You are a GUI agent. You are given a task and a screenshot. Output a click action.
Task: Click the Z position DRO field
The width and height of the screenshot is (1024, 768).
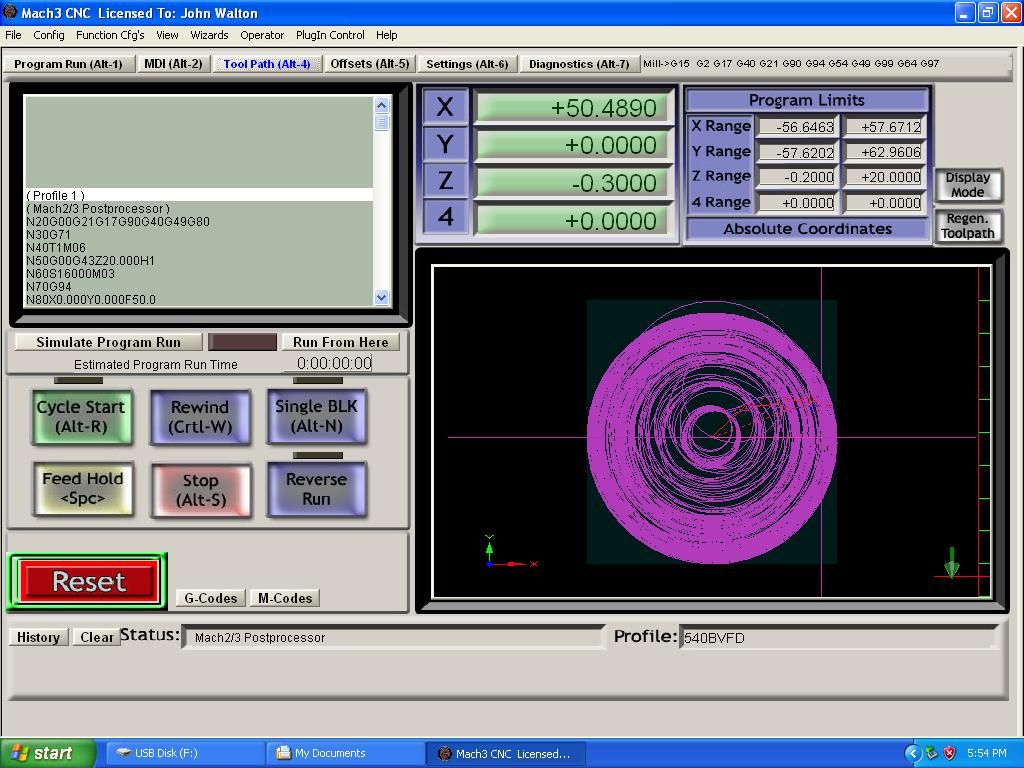pyautogui.click(x=572, y=183)
